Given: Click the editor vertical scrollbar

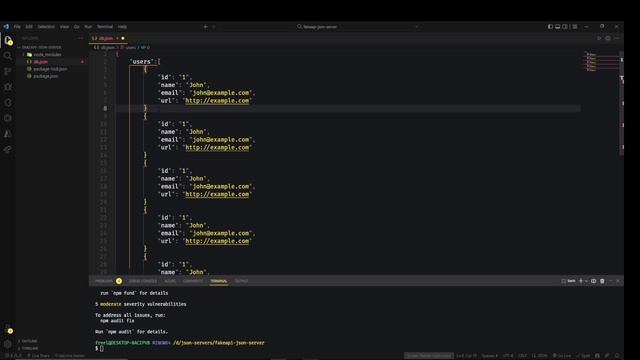Looking at the screenshot, I should pyautogui.click(x=622, y=103).
